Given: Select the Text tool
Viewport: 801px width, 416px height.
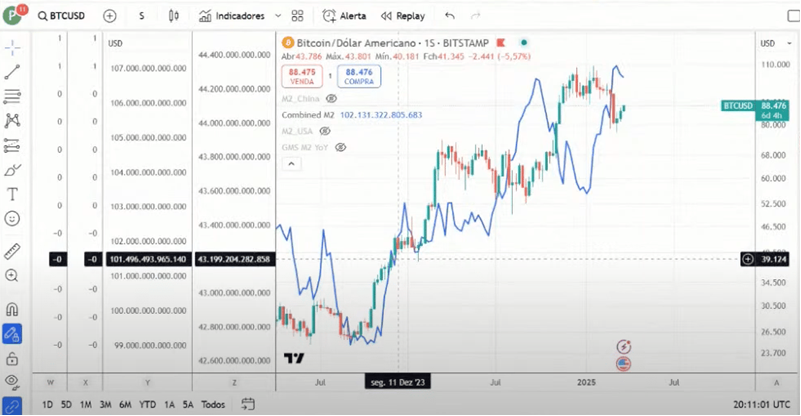Looking at the screenshot, I should [12, 194].
